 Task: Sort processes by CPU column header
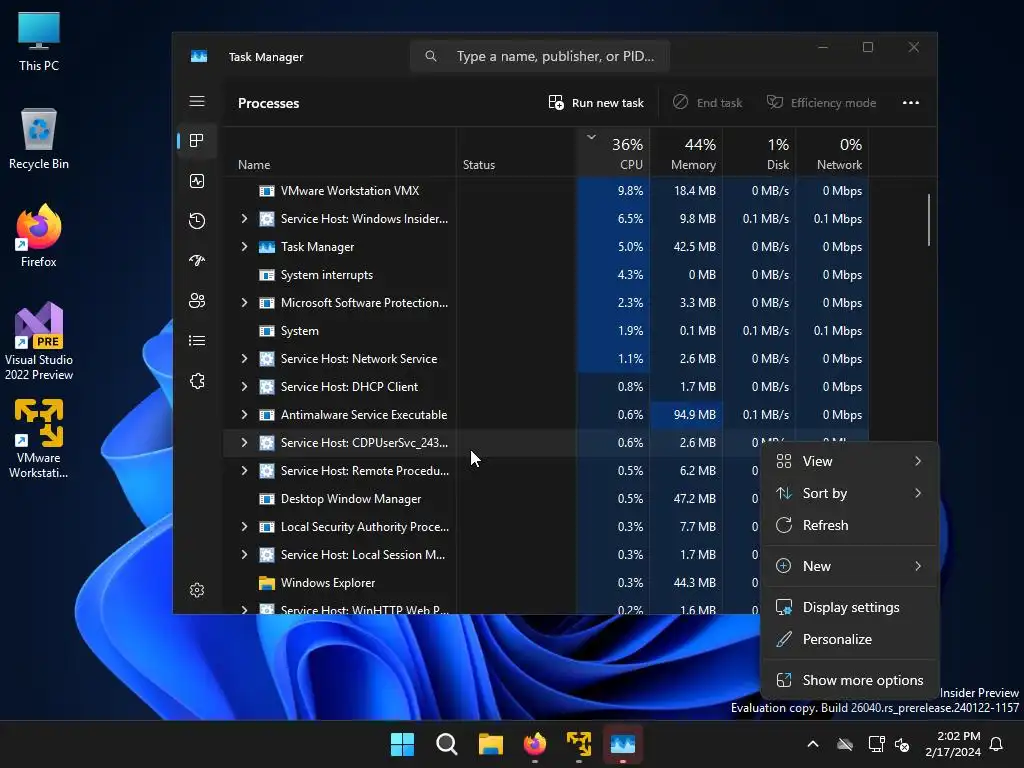pyautogui.click(x=614, y=153)
